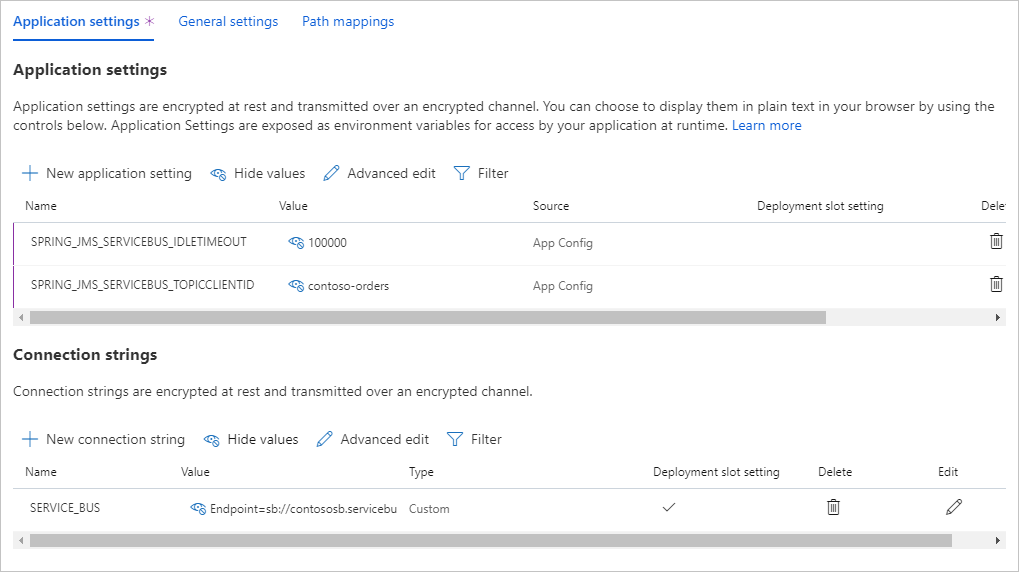
Task: Toggle visibility of the contoso-orders value
Action: 296,285
